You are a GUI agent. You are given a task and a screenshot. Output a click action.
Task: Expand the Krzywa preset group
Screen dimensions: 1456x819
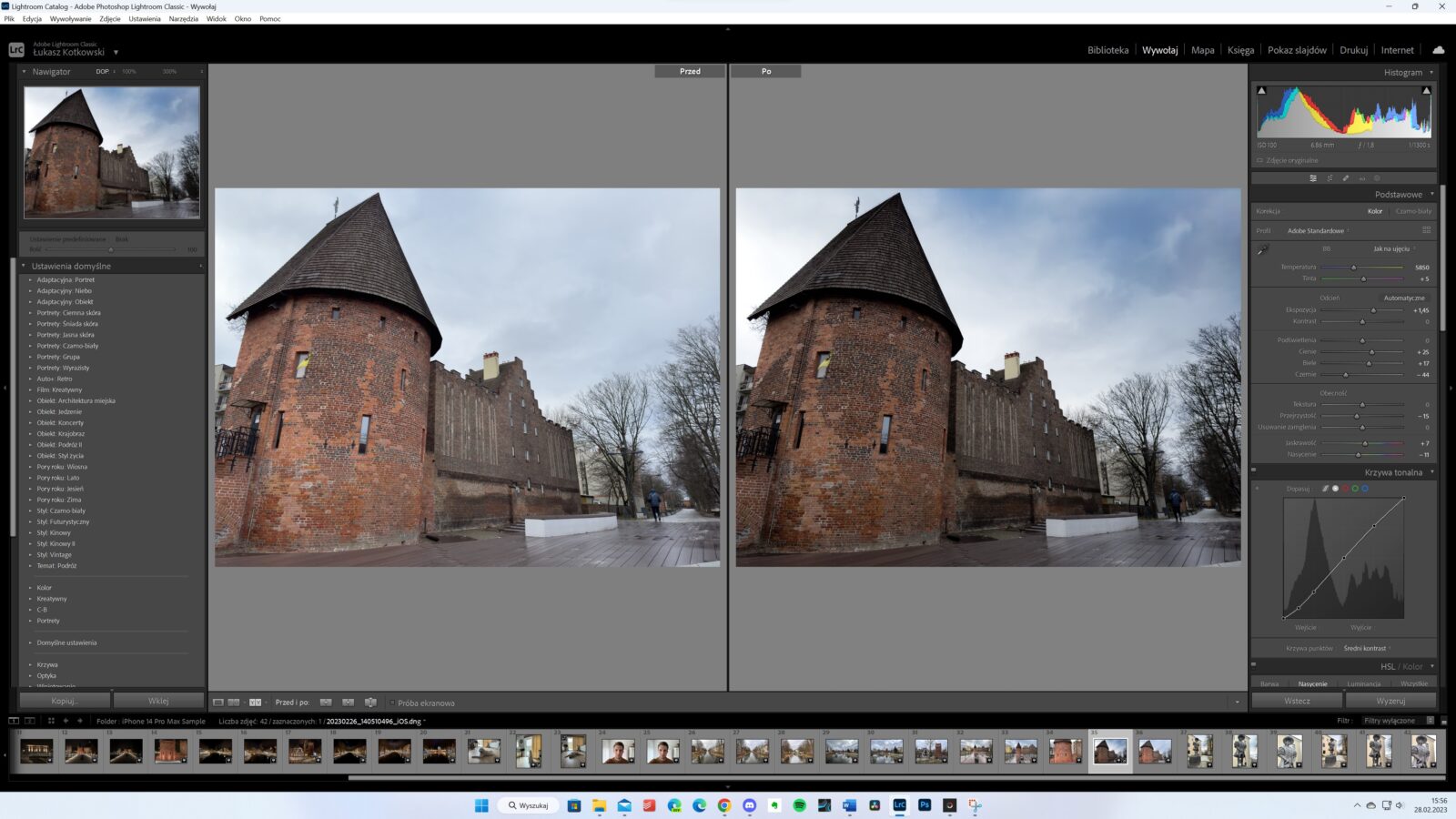click(x=46, y=664)
